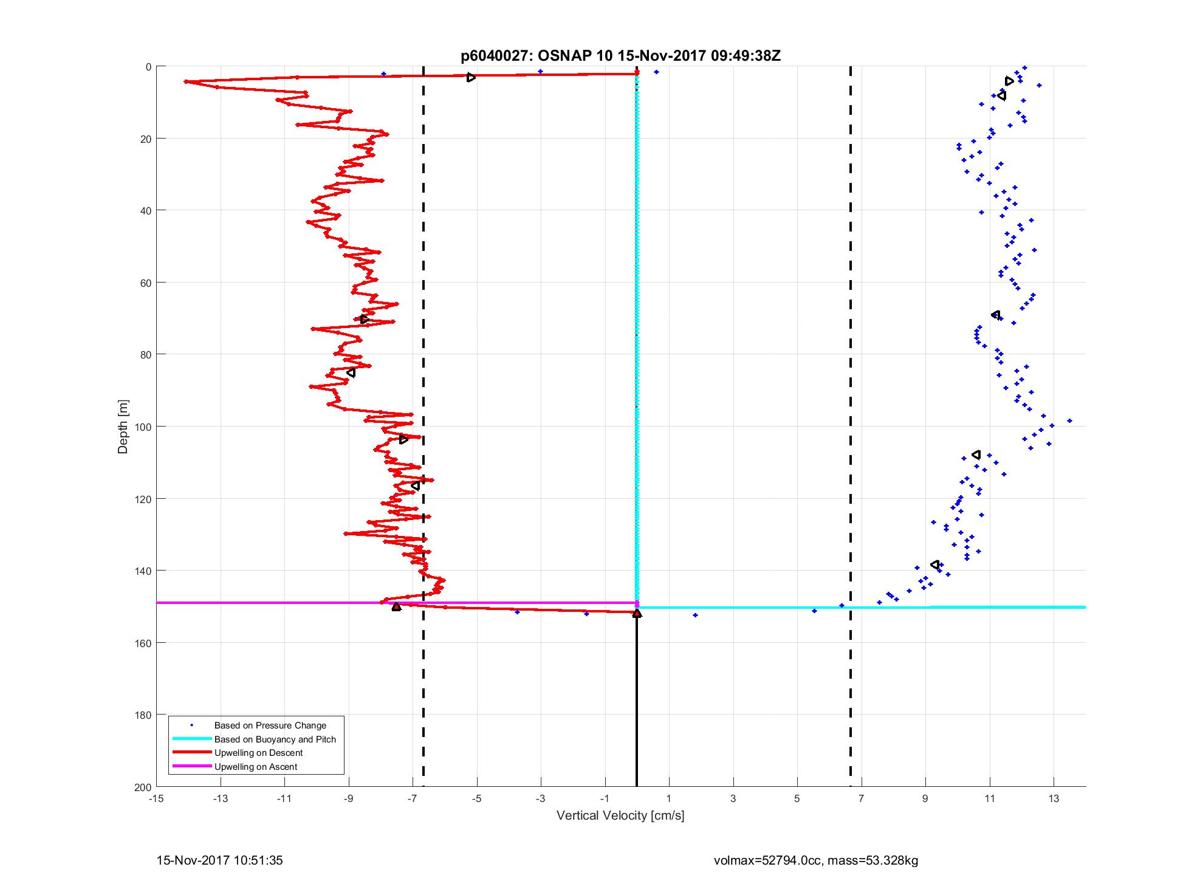1200x885 pixels.
Task: Click depth-axis tick label "120"
Action: click(x=142, y=498)
